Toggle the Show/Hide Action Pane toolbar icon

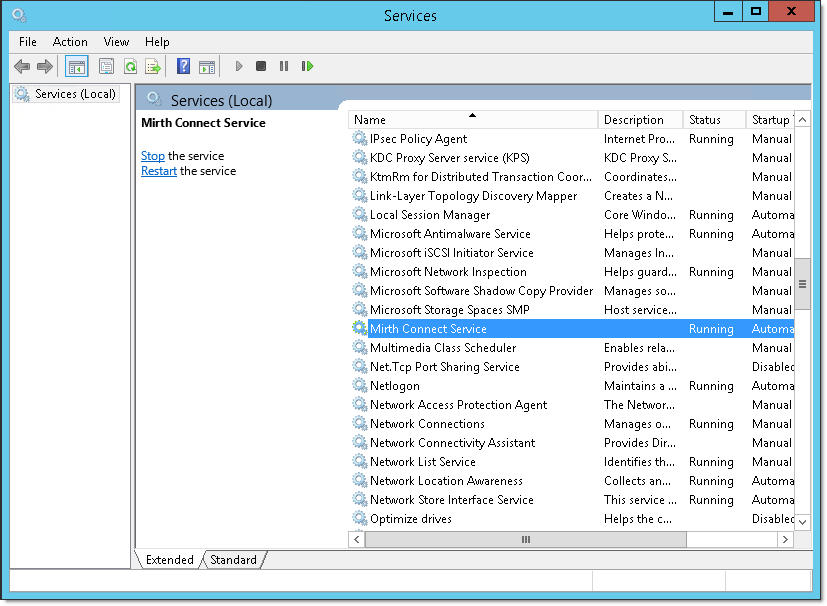tap(207, 66)
